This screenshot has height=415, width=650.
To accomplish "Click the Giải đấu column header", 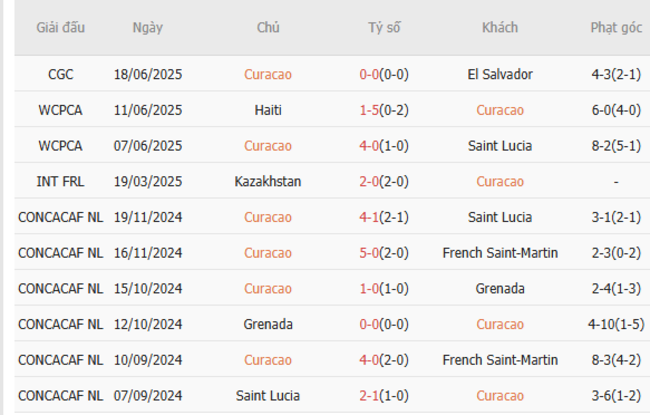I will [x=59, y=28].
